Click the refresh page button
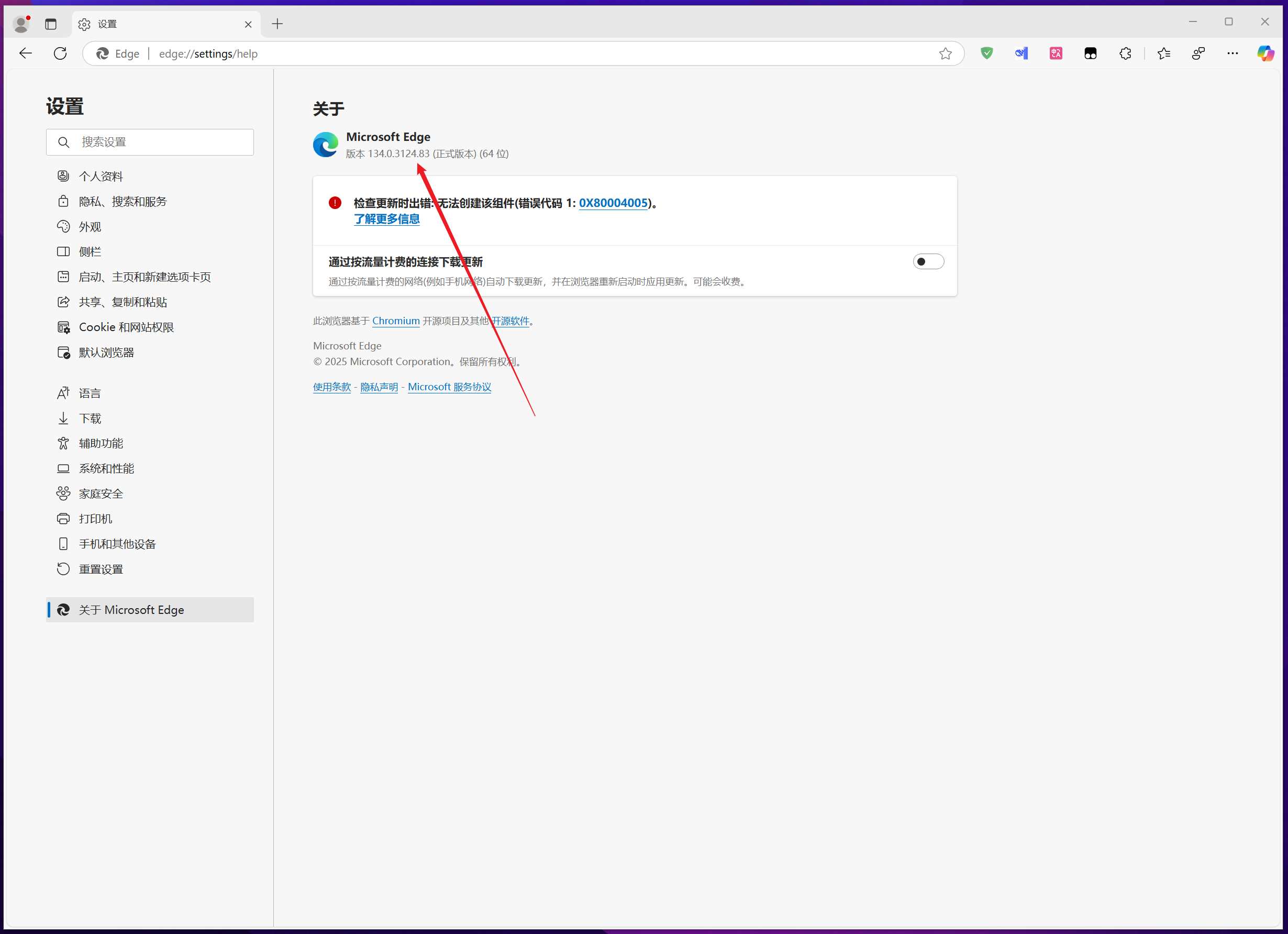 click(x=60, y=53)
